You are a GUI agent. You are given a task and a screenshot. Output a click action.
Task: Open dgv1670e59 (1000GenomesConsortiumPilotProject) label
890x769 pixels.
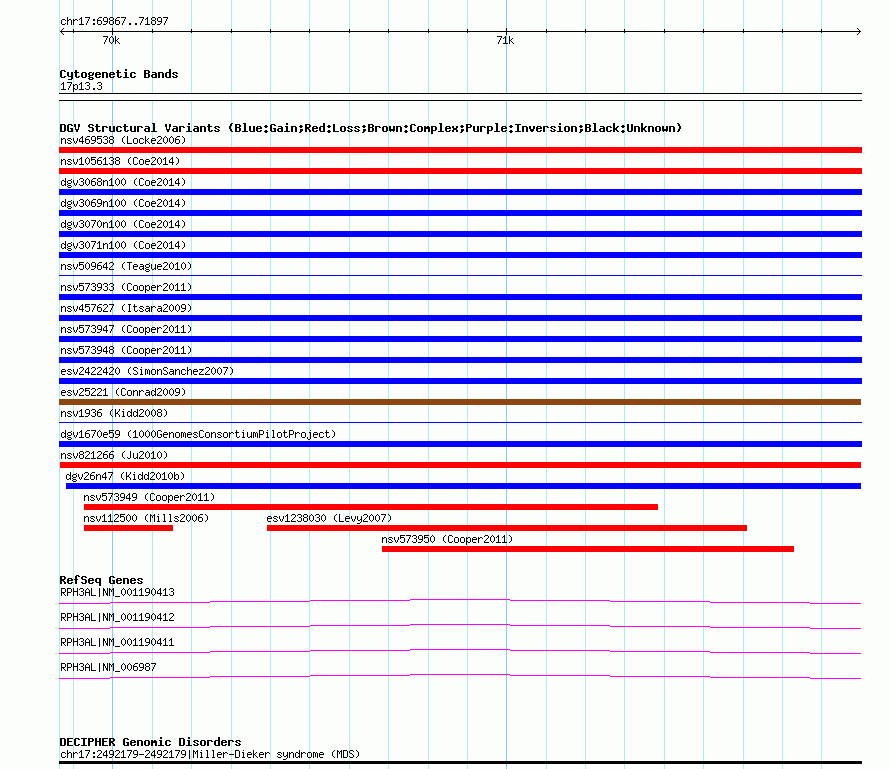click(x=198, y=434)
